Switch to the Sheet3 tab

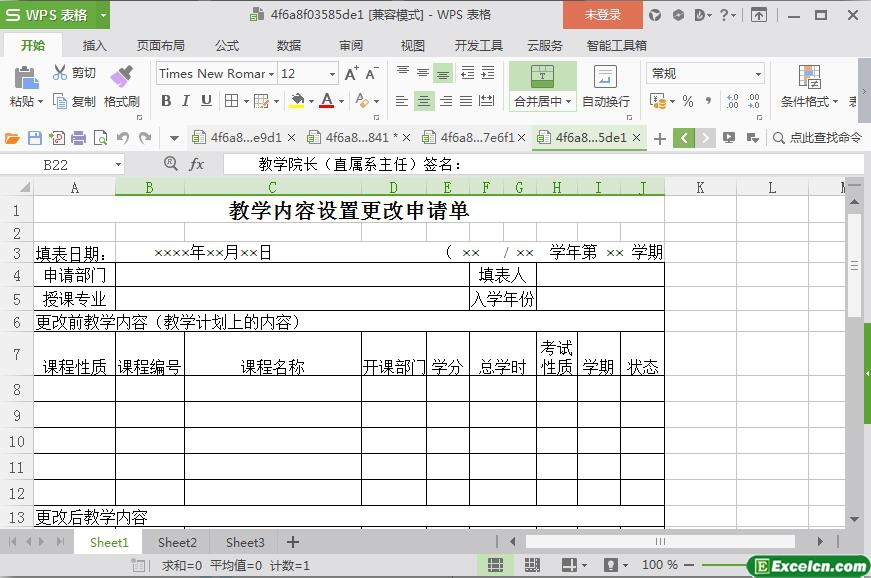(x=245, y=542)
